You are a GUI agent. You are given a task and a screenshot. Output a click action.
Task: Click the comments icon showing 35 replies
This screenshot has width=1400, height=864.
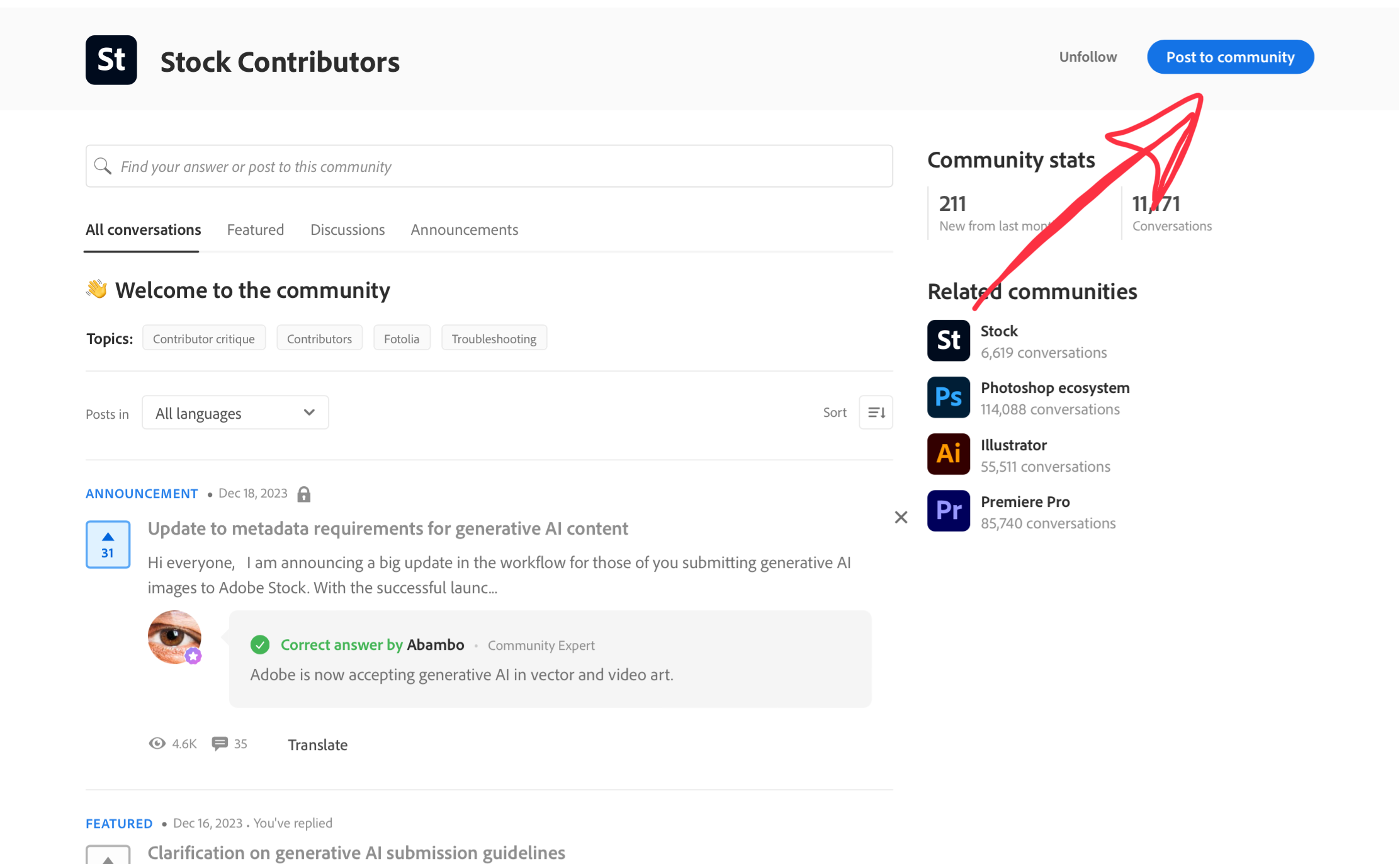point(220,744)
